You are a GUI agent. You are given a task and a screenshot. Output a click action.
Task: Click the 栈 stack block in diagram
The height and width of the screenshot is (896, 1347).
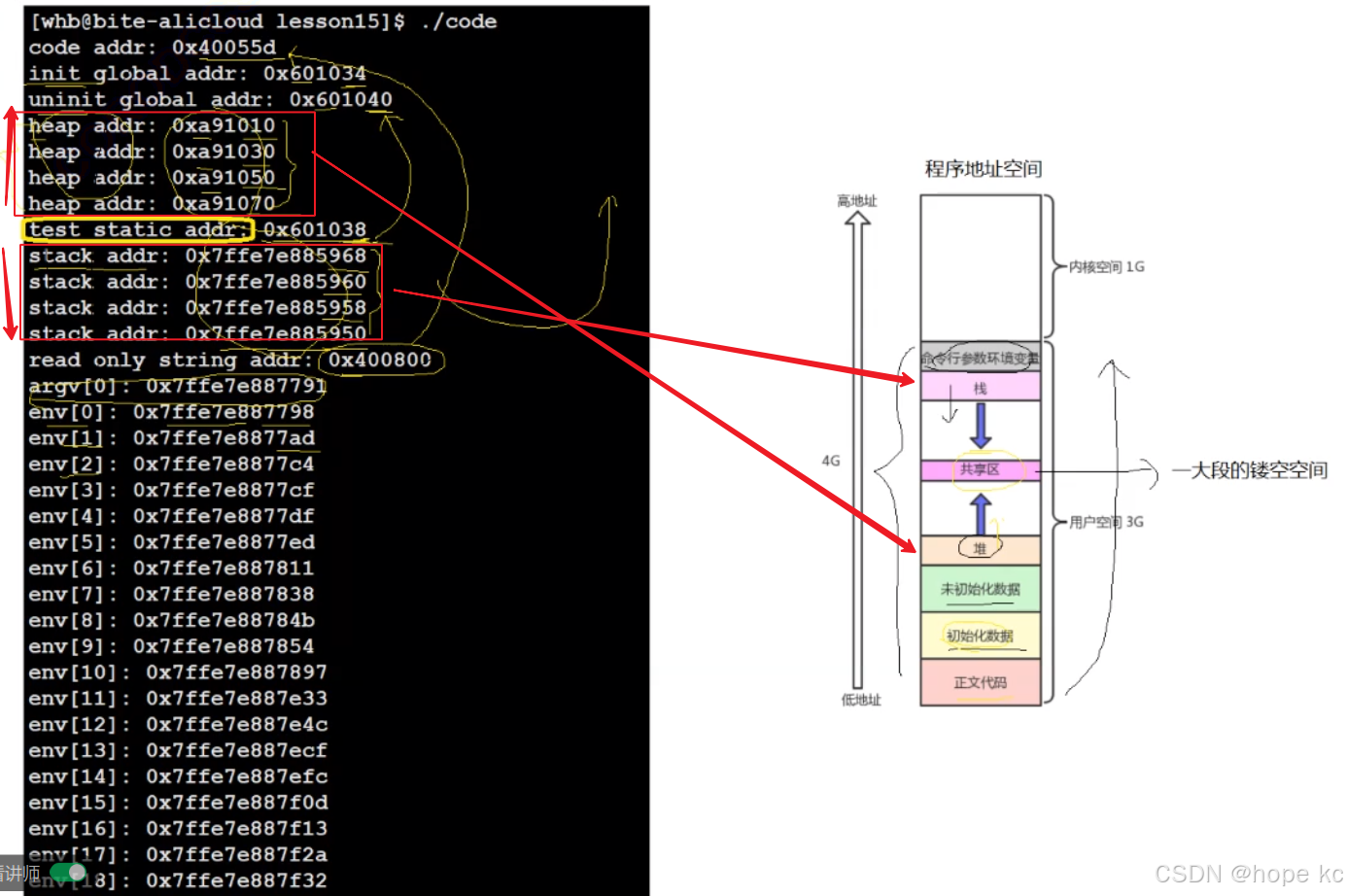[981, 387]
